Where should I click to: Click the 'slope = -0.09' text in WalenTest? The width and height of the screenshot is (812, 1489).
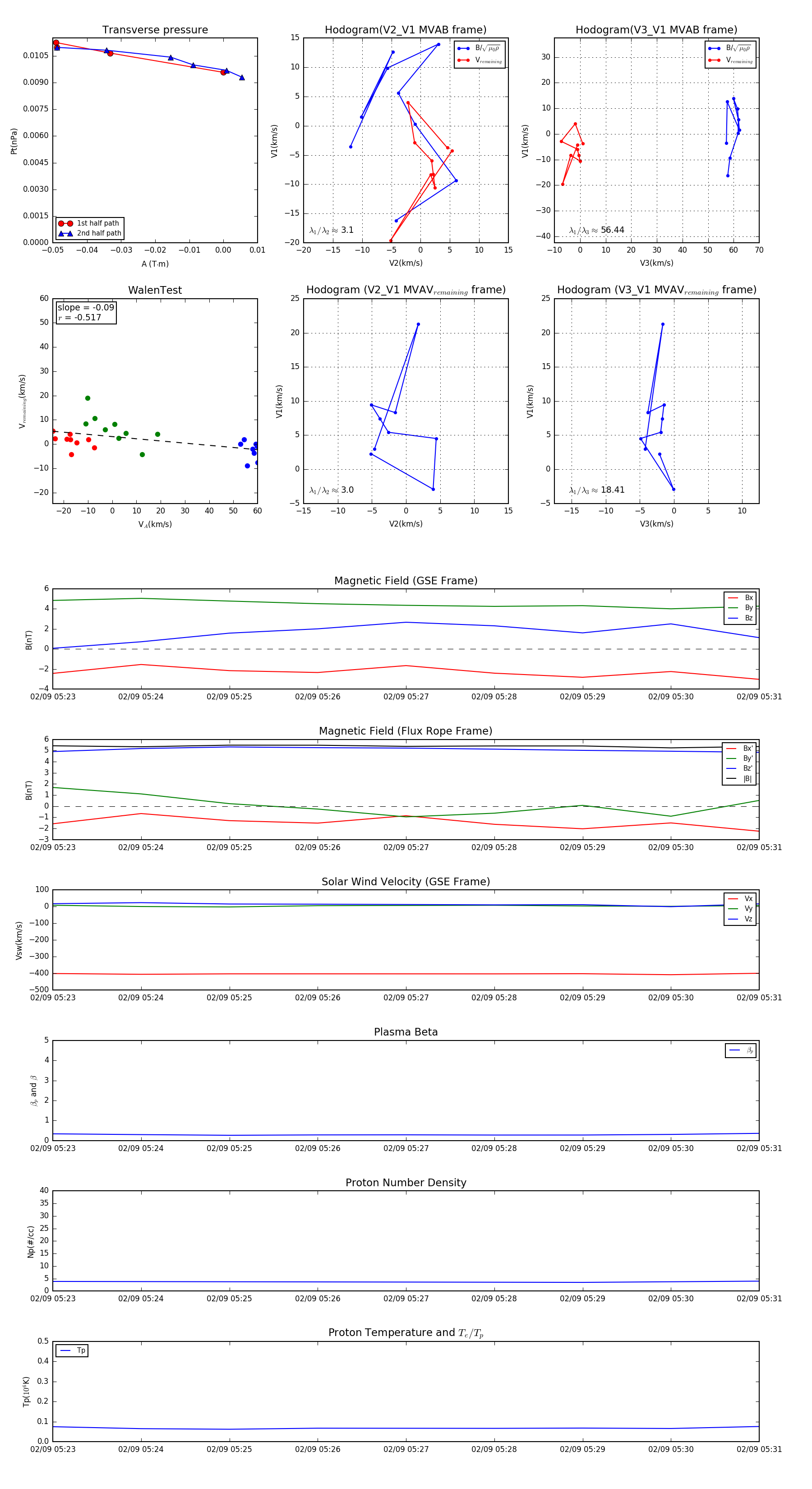(86, 308)
